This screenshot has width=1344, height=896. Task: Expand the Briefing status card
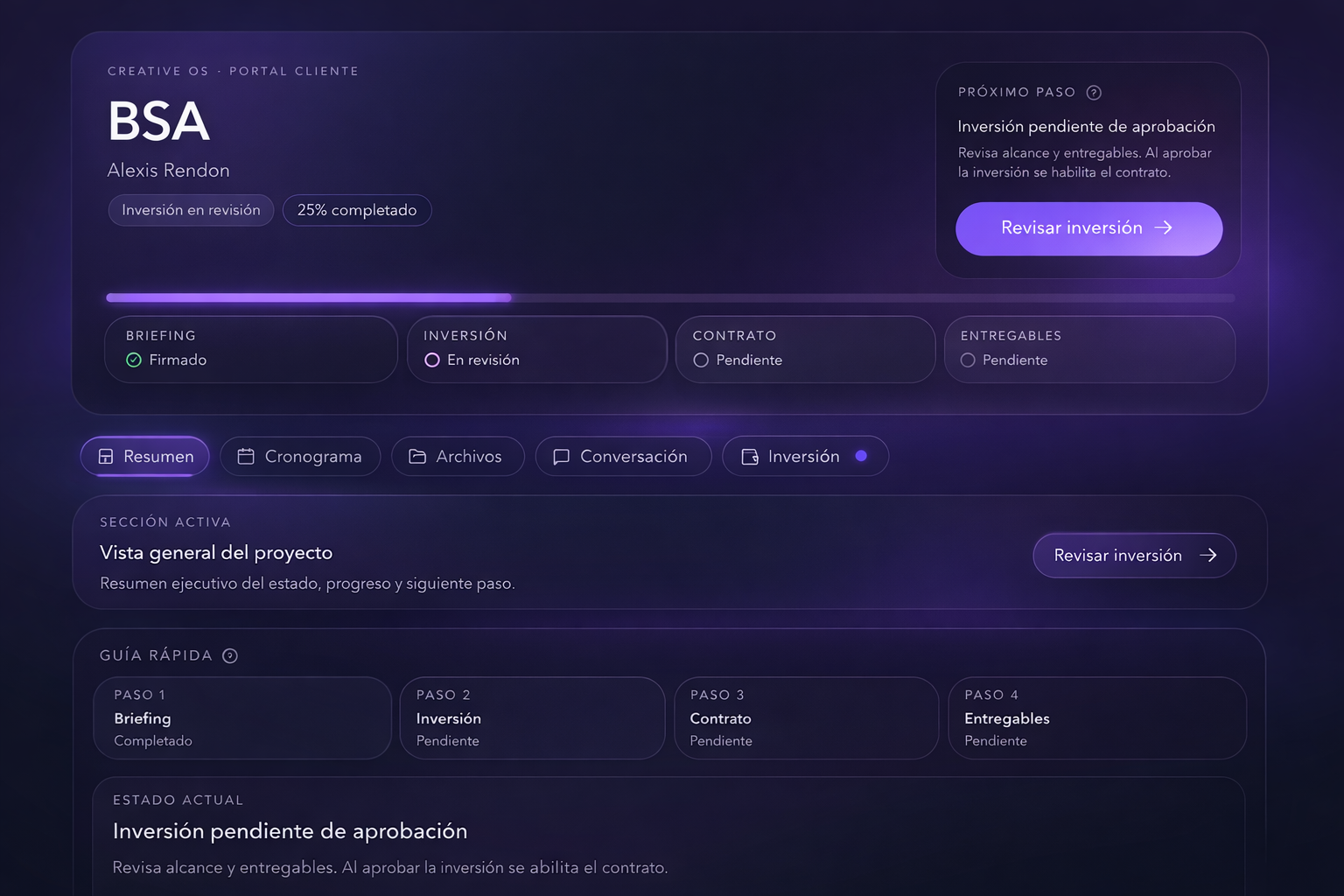pyautogui.click(x=251, y=349)
